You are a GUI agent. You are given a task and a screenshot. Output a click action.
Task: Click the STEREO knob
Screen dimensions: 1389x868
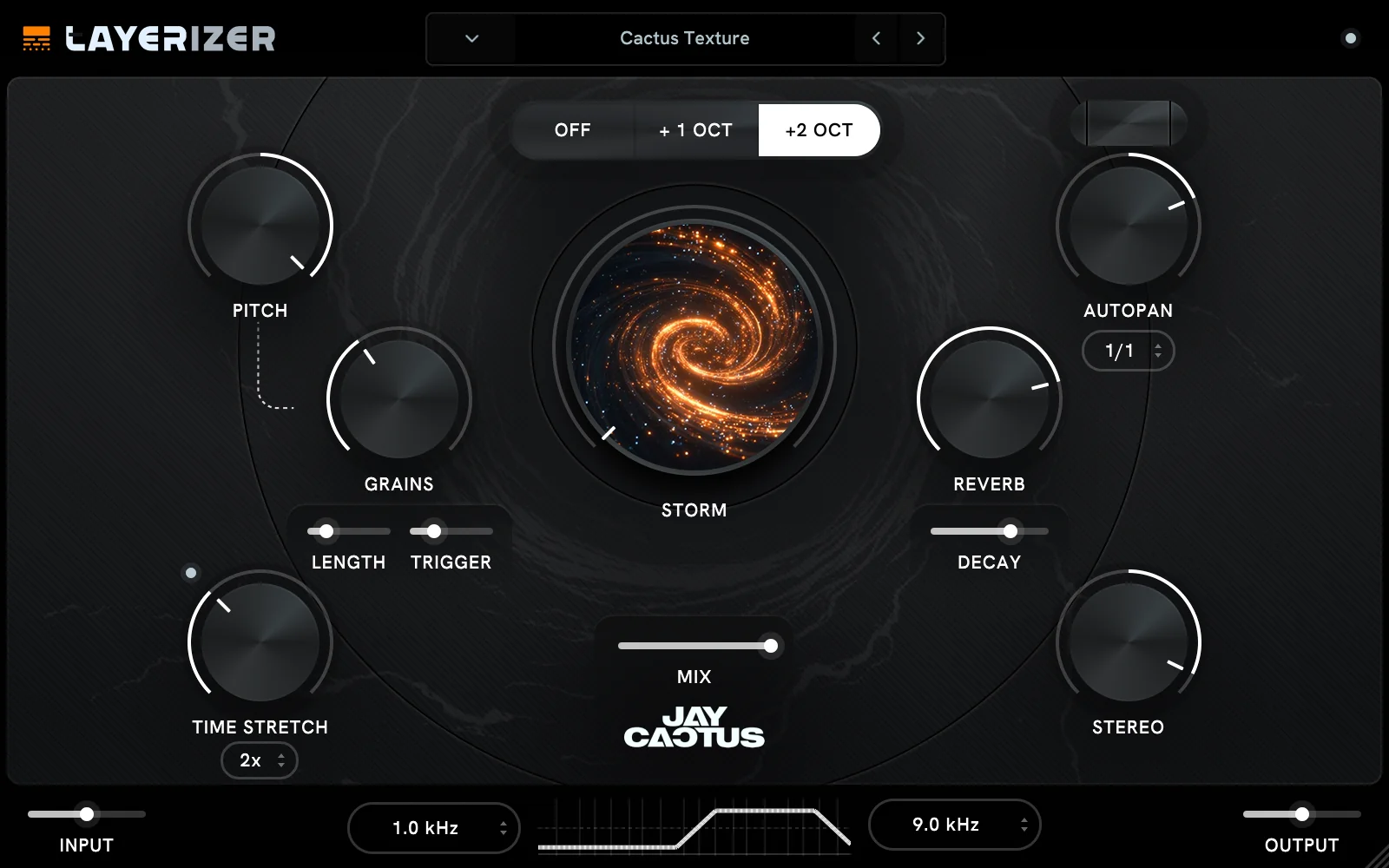point(1129,642)
